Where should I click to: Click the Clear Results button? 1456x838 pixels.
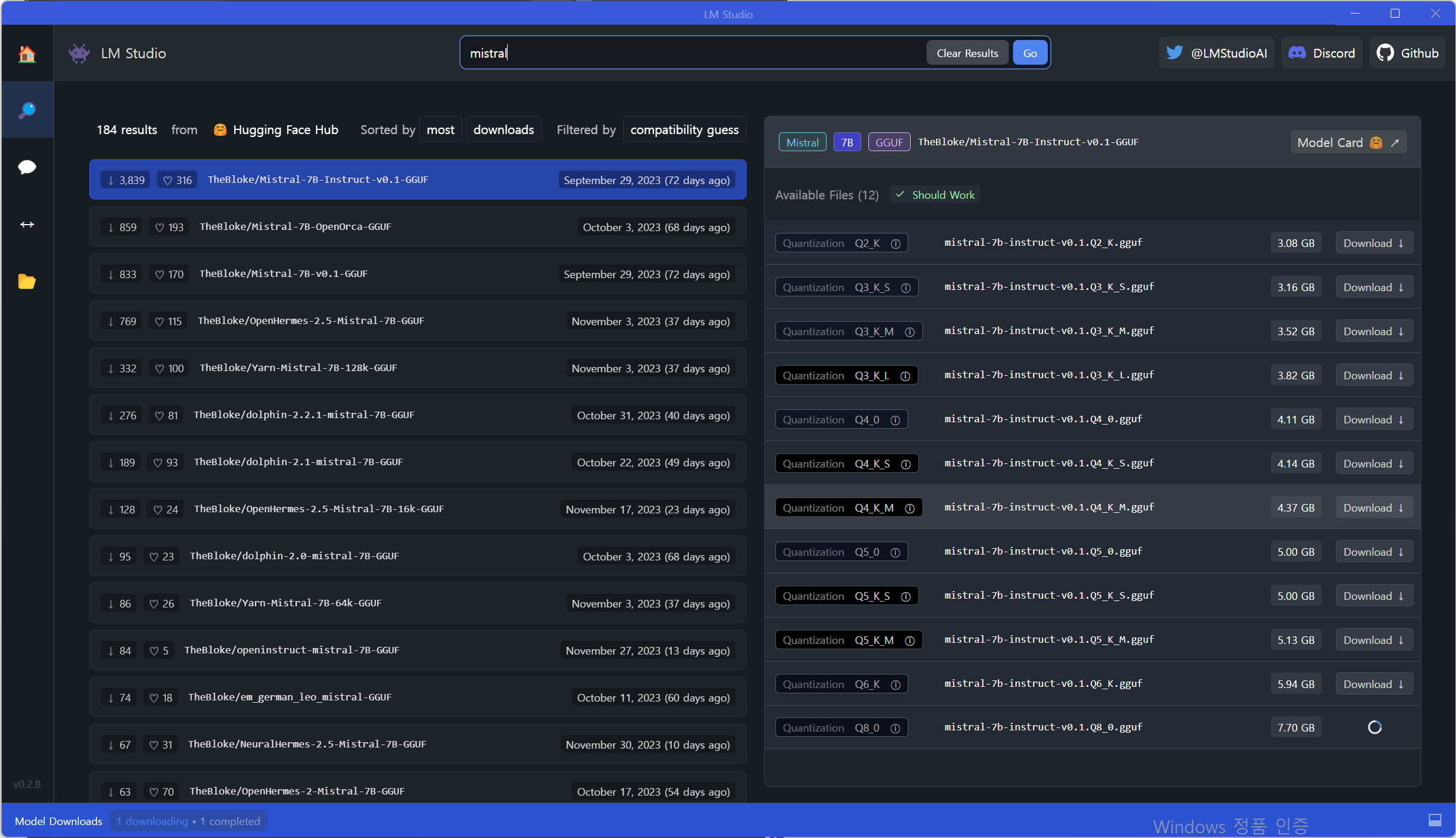967,53
